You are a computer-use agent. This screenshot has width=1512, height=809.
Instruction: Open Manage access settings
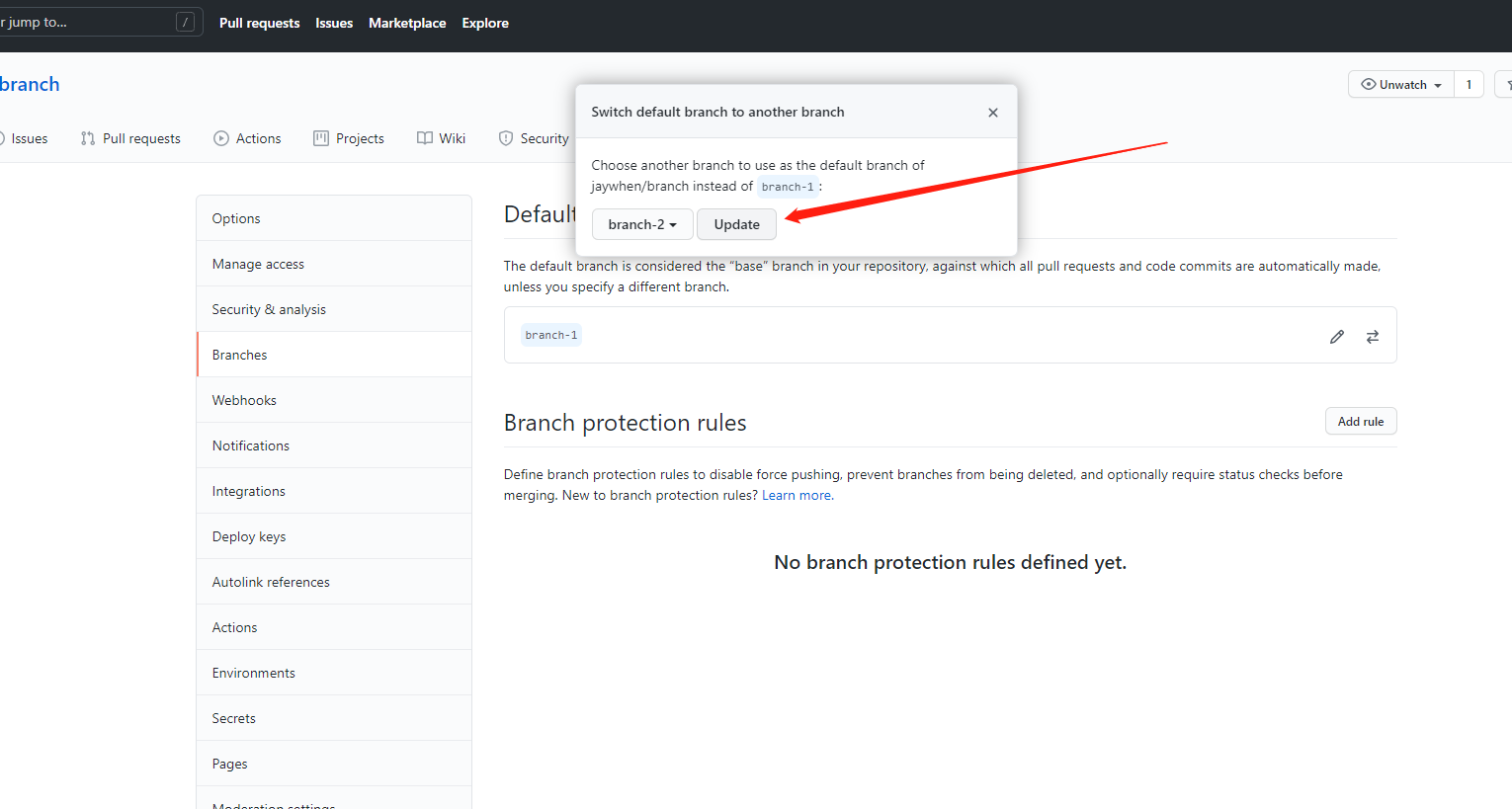pos(258,264)
